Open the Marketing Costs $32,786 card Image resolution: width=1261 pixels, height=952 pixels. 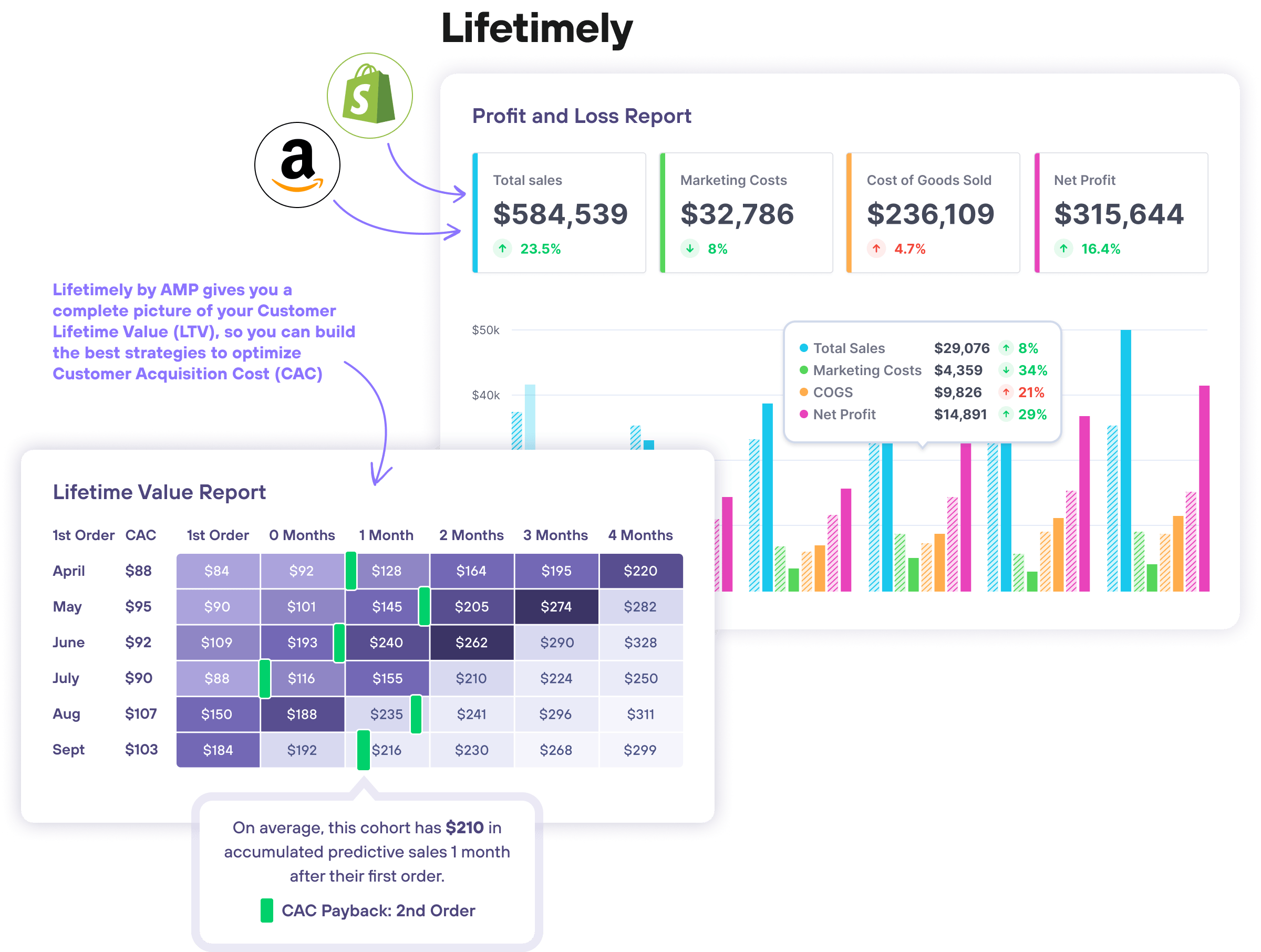coord(746,213)
